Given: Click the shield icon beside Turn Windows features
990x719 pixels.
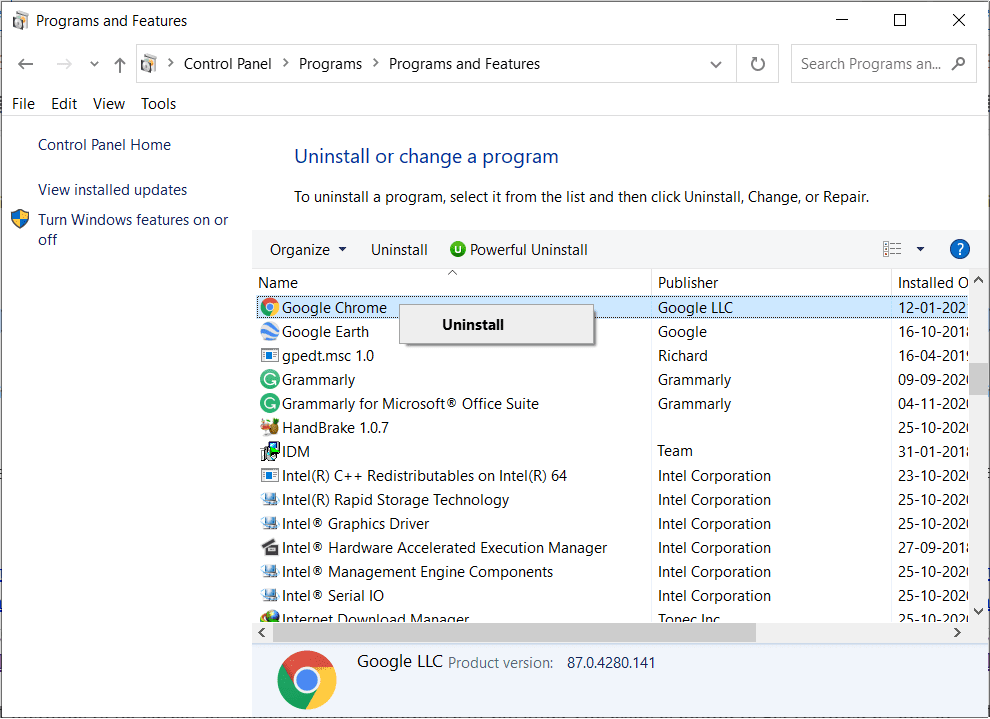Looking at the screenshot, I should click(x=21, y=219).
